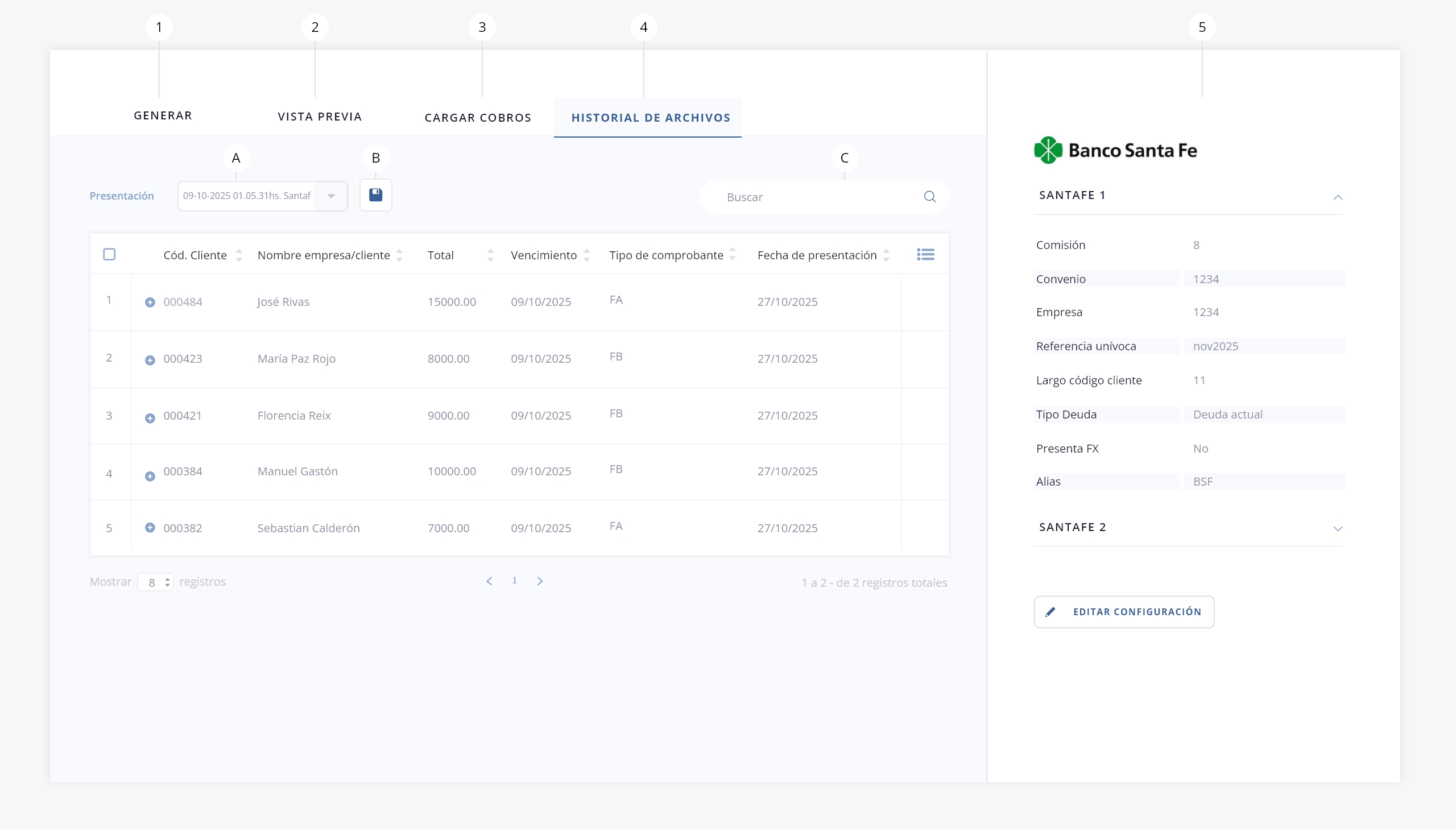1456x829 pixels.
Task: Toggle the select-all checkbox in table header
Action: [x=109, y=255]
